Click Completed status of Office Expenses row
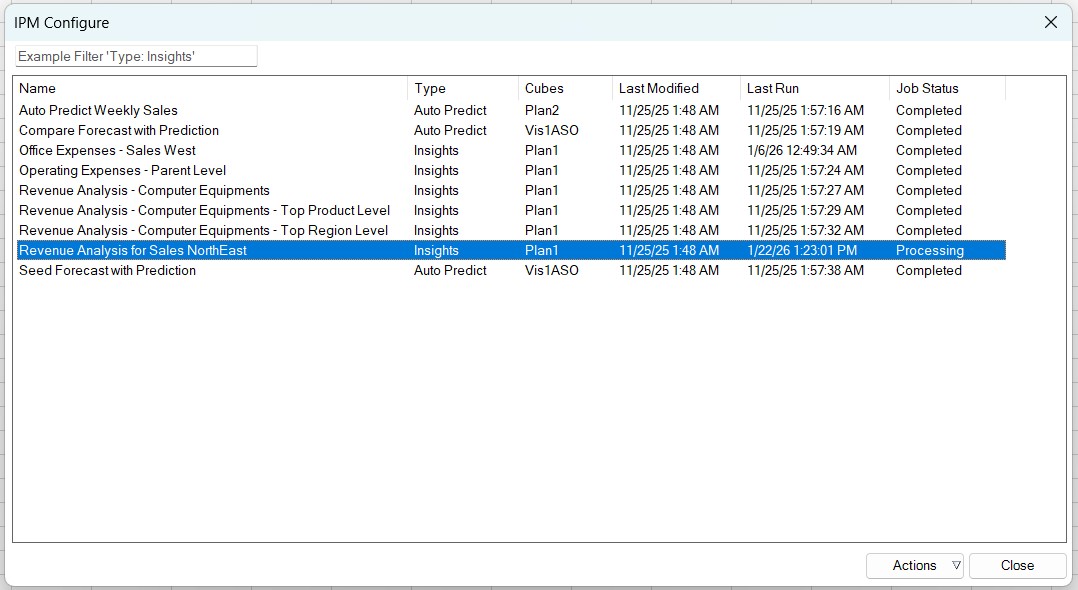 [x=928, y=150]
